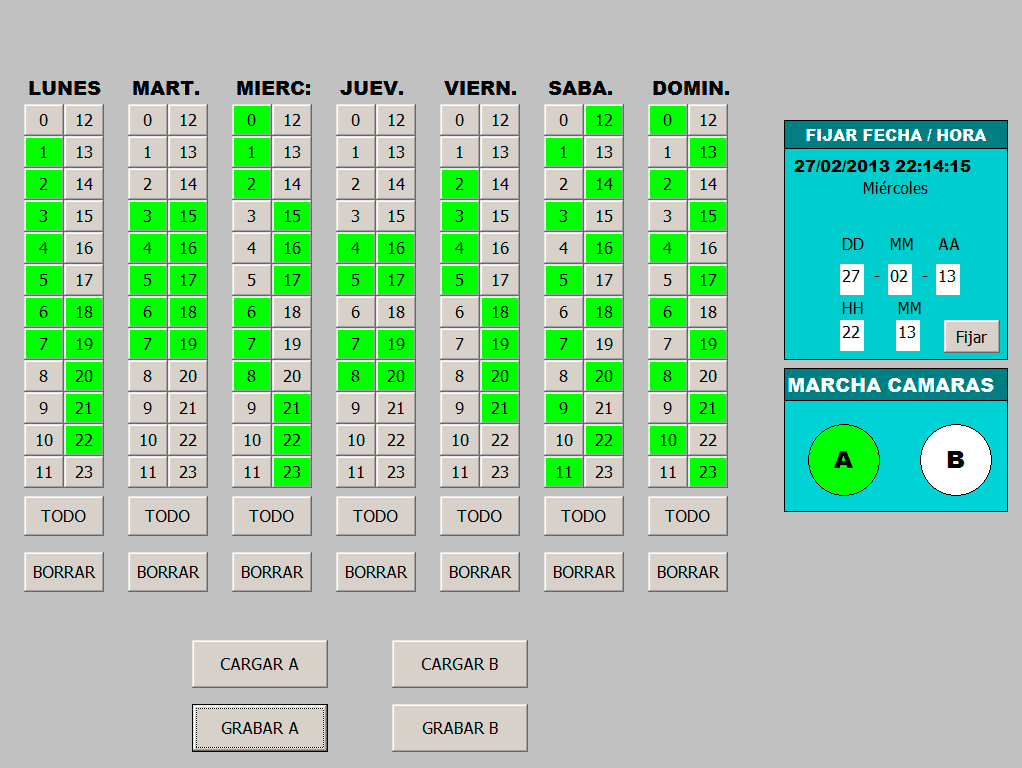Toggle hour 23 in VIERN. column
The image size is (1022, 768).
coord(500,472)
